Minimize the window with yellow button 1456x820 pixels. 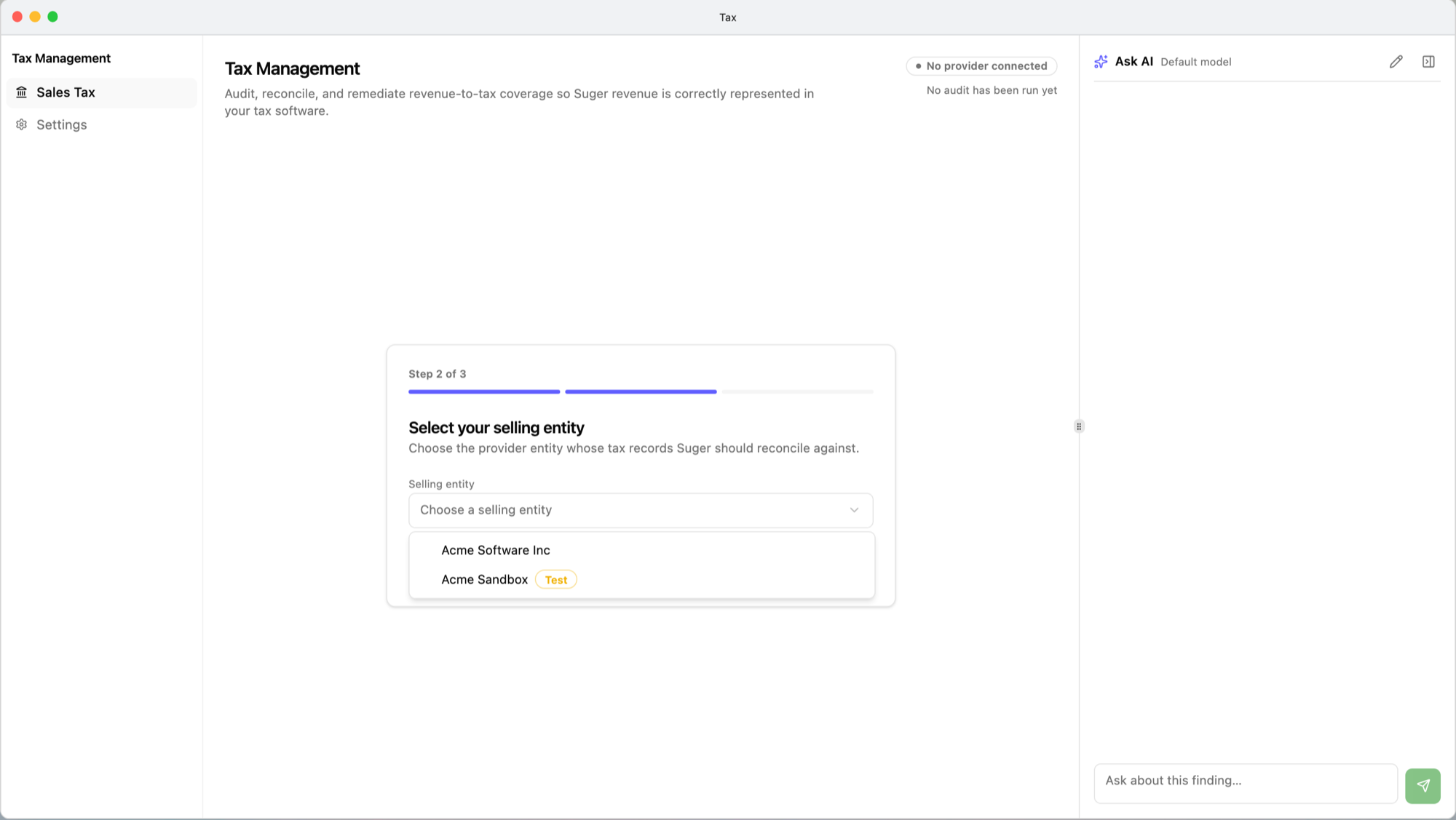(x=35, y=17)
